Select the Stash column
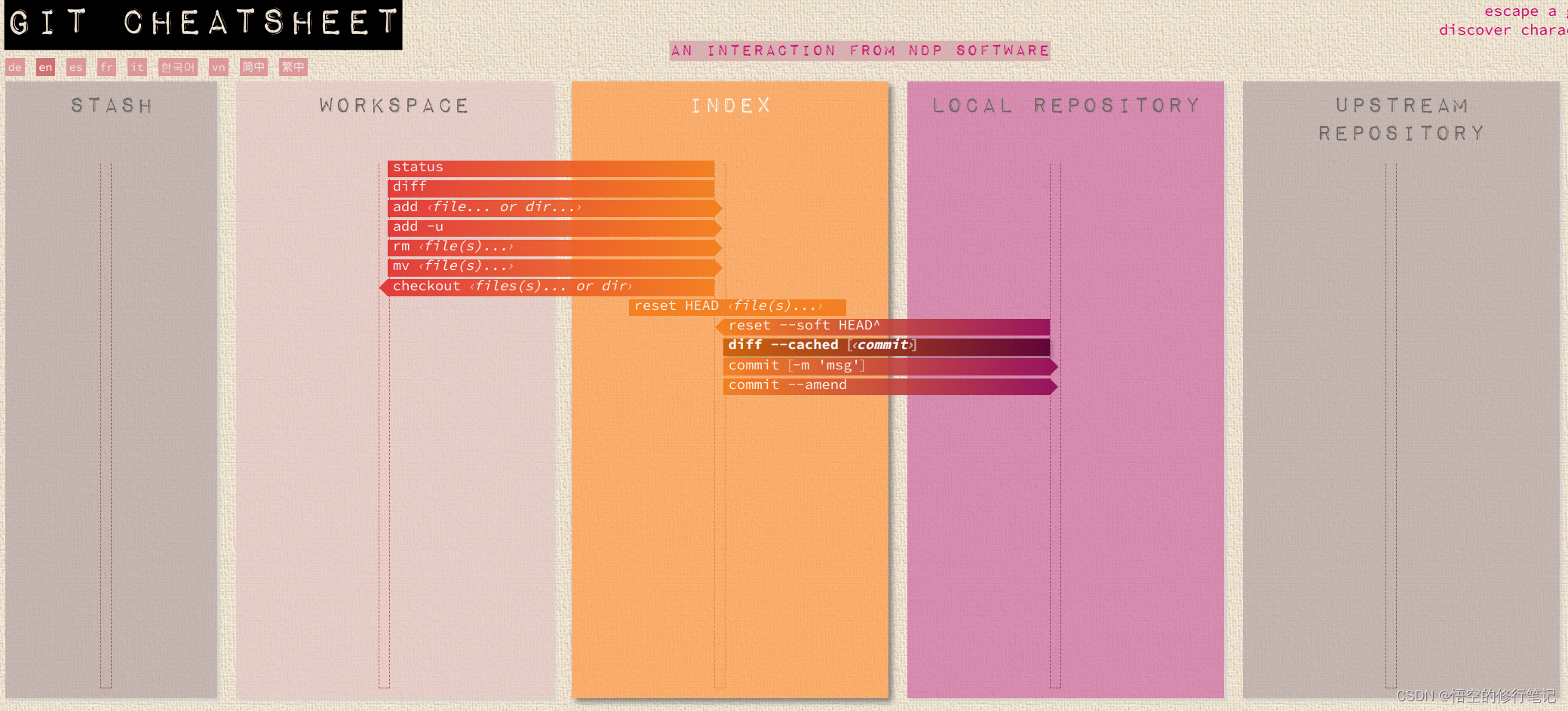This screenshot has height=711, width=1568. pos(112,389)
